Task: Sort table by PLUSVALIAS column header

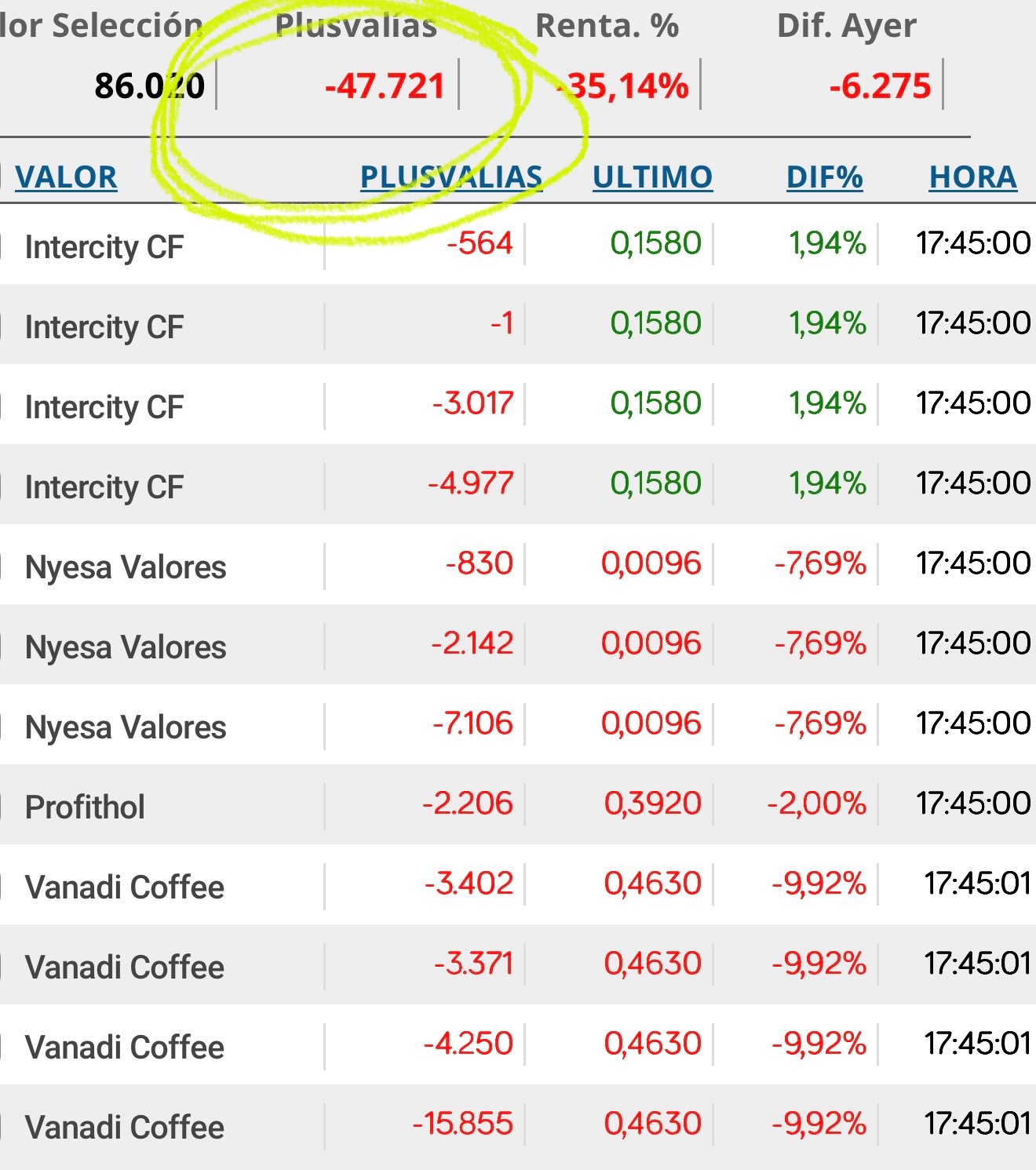Action: click(451, 177)
